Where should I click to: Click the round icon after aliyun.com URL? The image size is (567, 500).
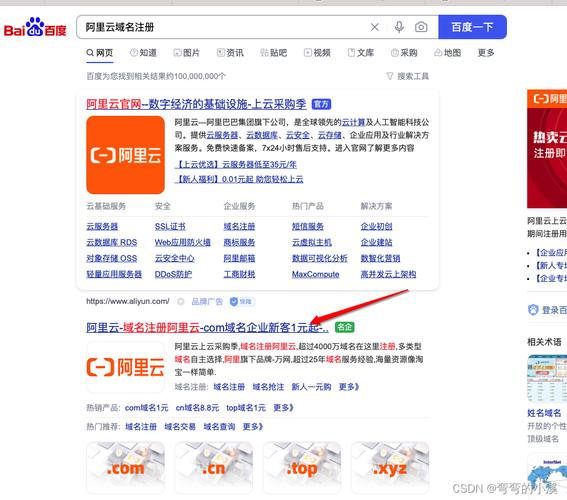pyautogui.click(x=180, y=302)
